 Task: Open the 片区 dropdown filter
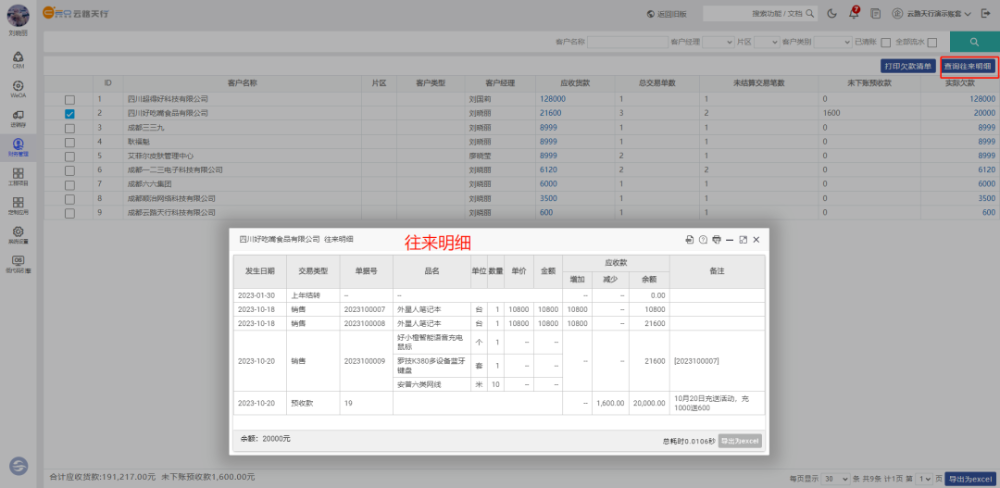(x=767, y=42)
